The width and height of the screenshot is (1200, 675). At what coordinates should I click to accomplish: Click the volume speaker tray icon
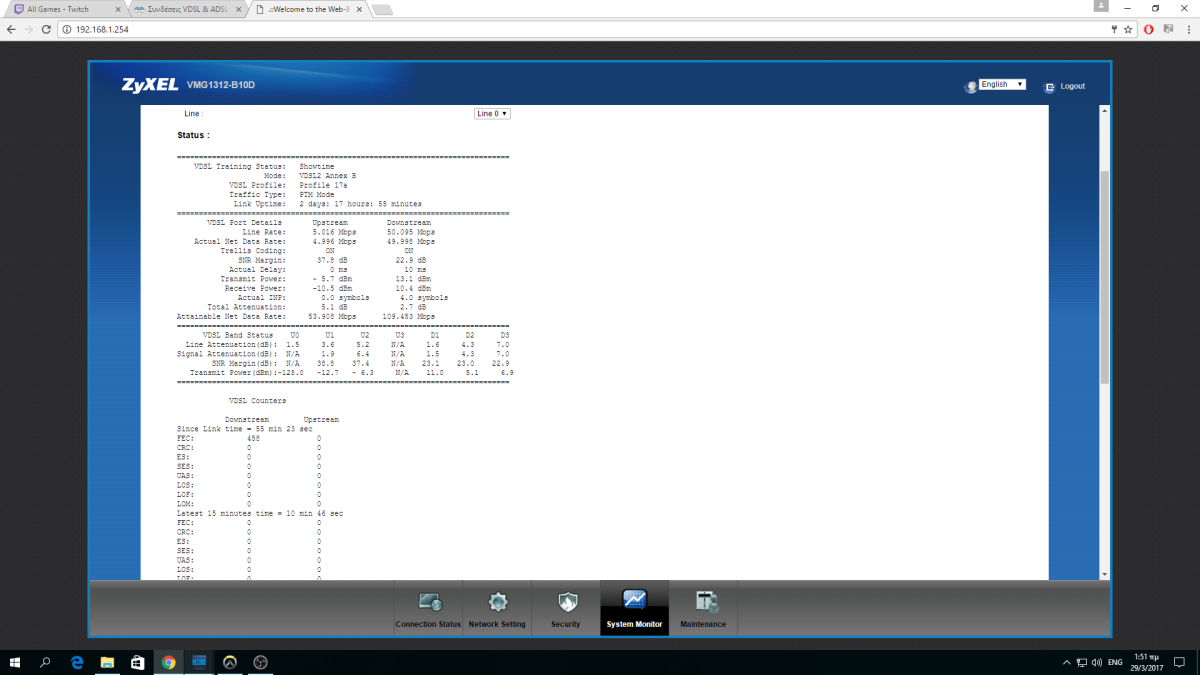point(1096,662)
